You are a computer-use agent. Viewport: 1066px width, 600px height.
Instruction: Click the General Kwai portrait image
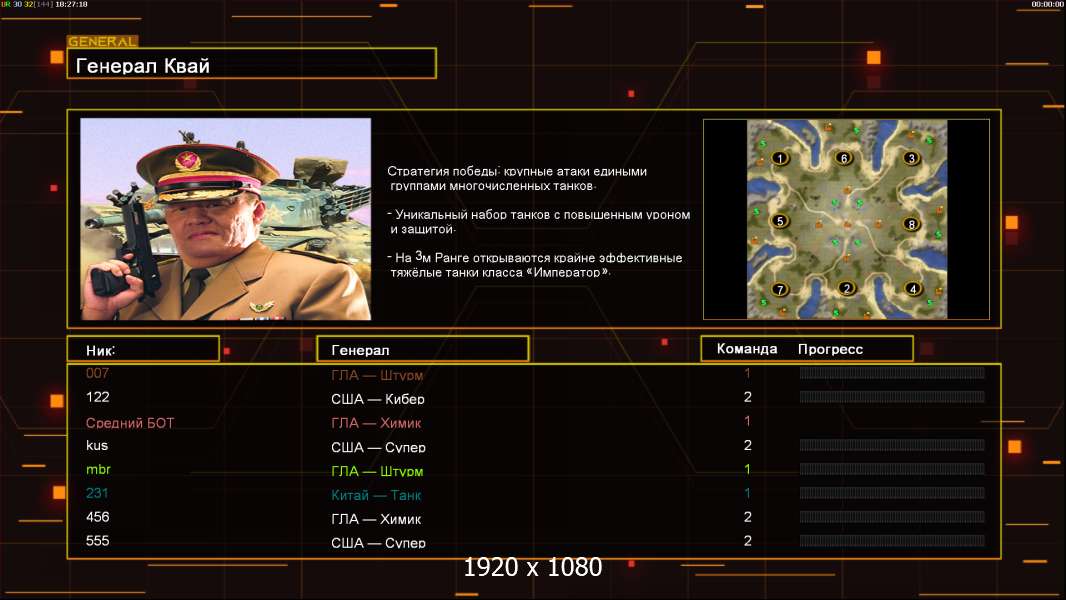pyautogui.click(x=225, y=219)
